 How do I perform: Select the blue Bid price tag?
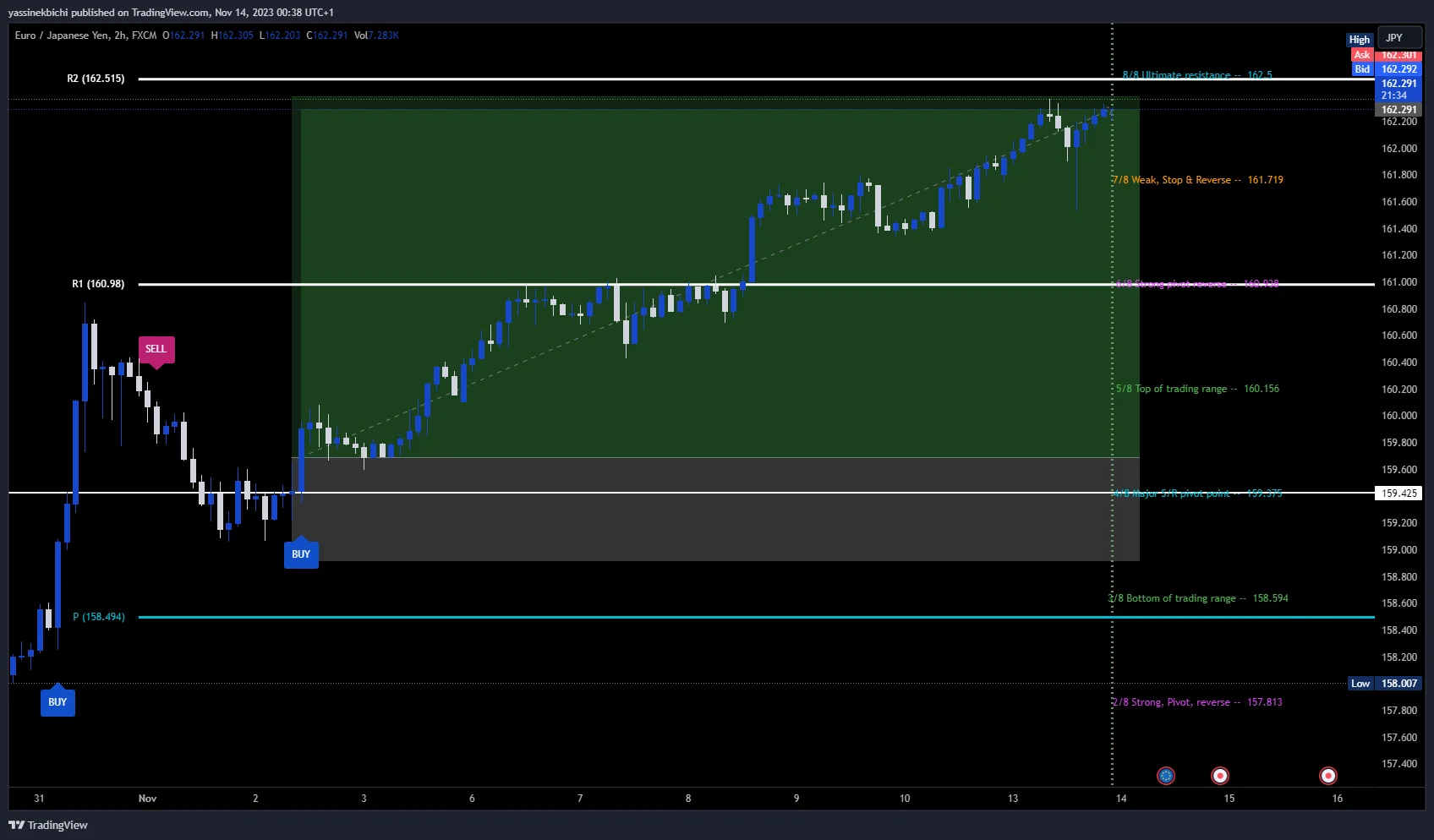pyautogui.click(x=1361, y=69)
